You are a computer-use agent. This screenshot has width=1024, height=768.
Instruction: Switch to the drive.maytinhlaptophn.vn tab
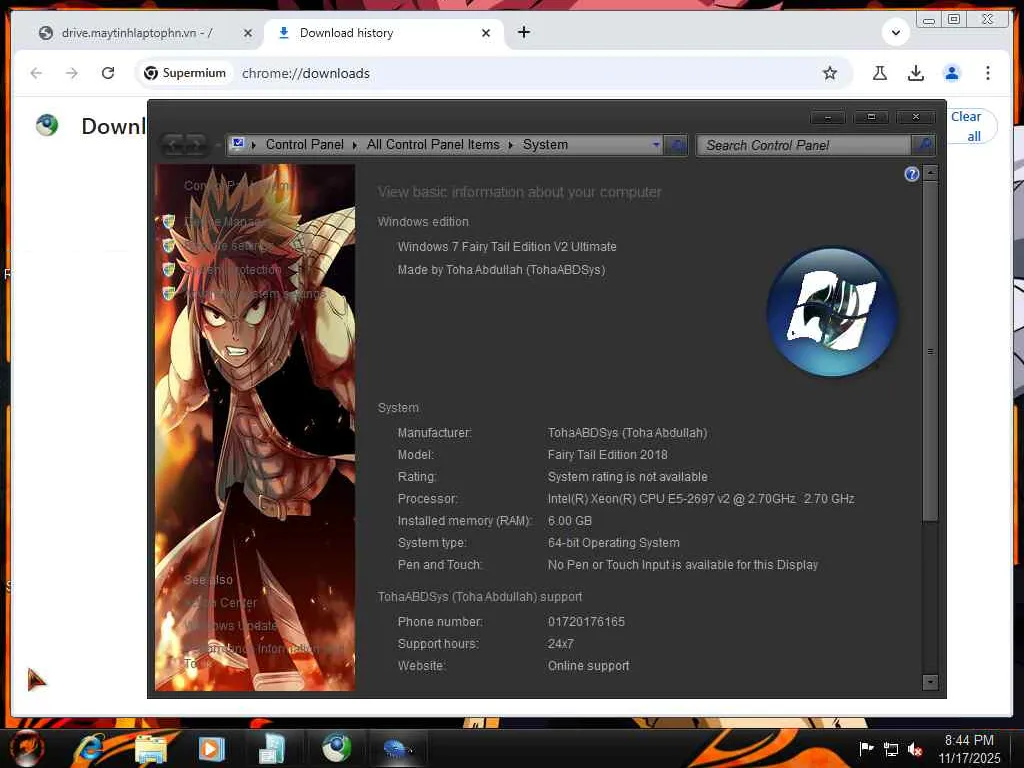click(137, 33)
